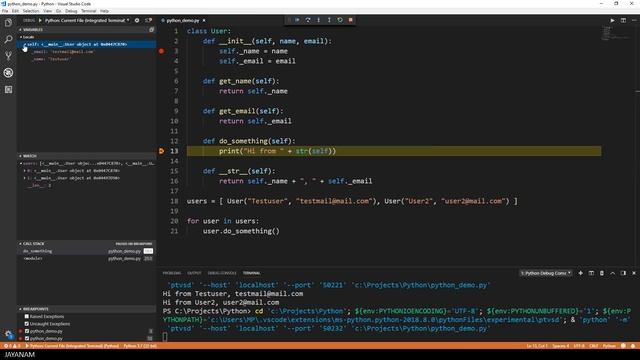
Task: Click the errors and warnings status item
Action: click(11, 346)
